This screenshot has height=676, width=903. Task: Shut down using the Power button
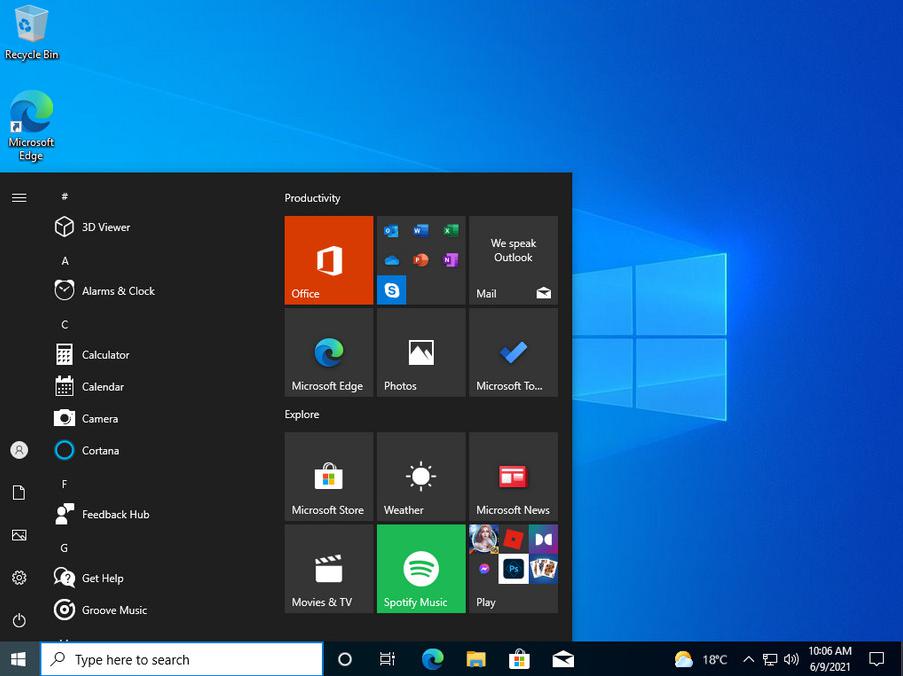point(18,620)
